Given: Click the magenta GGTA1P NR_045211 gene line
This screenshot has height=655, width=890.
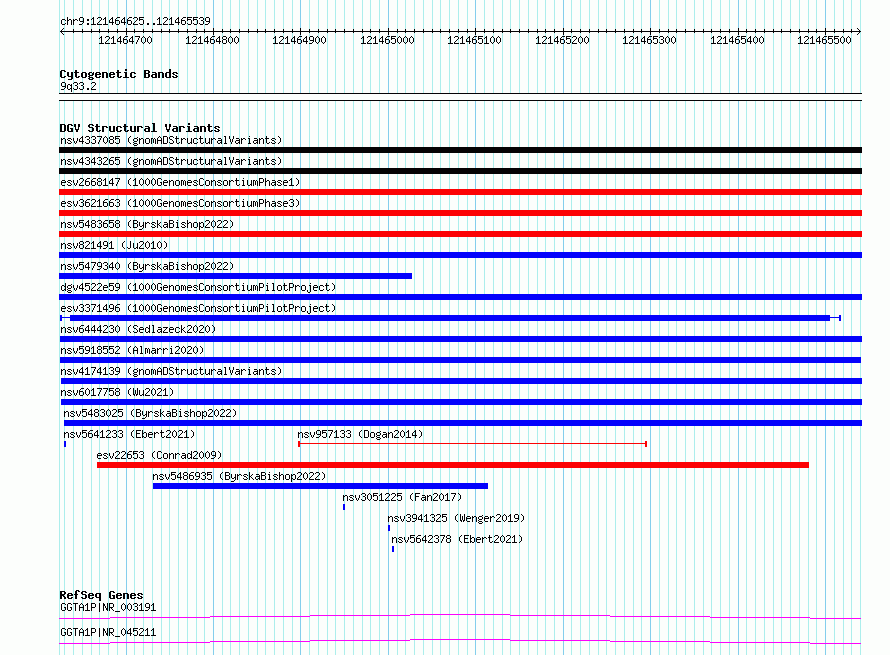Looking at the screenshot, I should tap(460, 641).
